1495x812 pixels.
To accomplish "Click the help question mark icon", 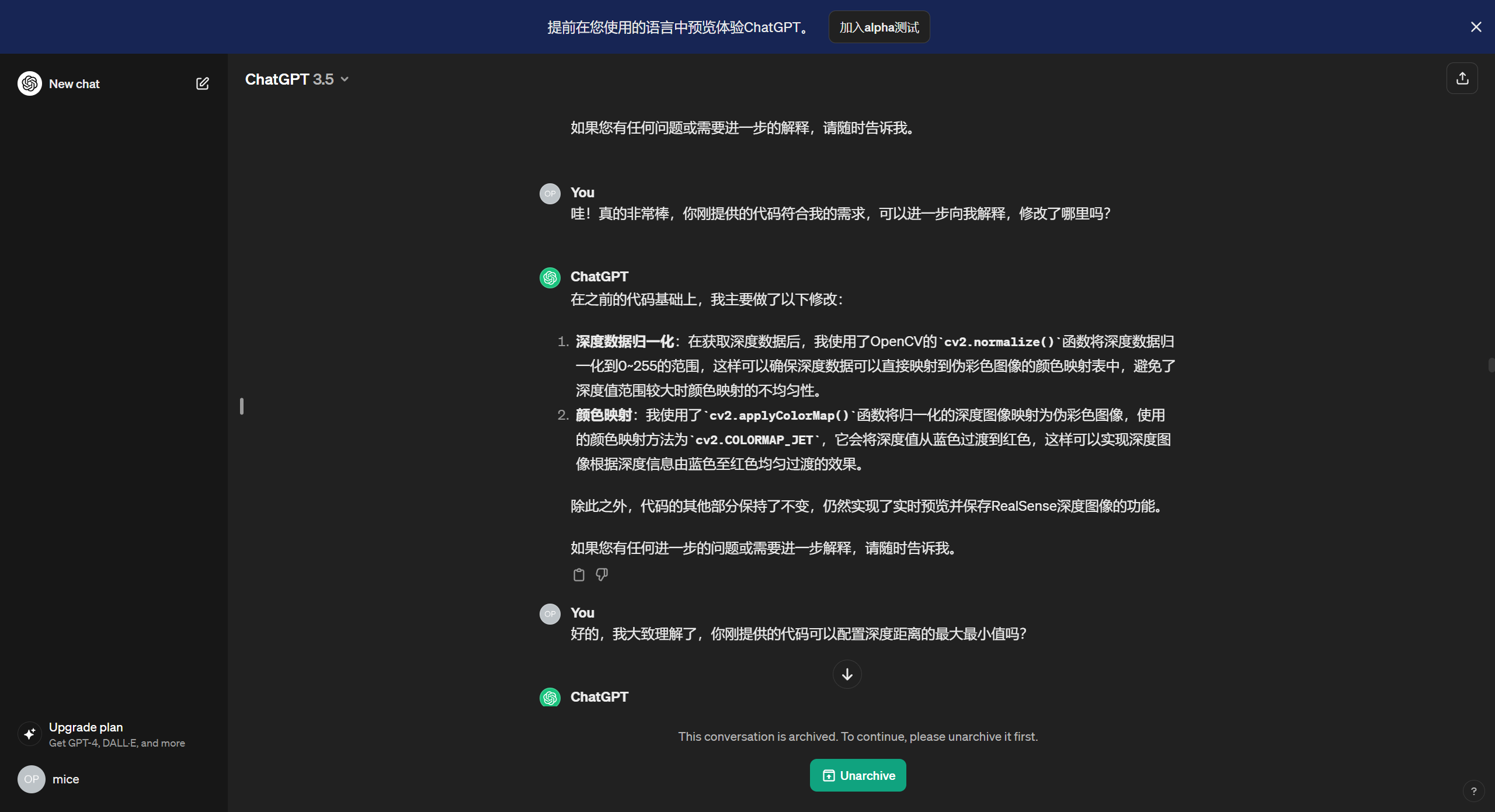I will (1473, 791).
